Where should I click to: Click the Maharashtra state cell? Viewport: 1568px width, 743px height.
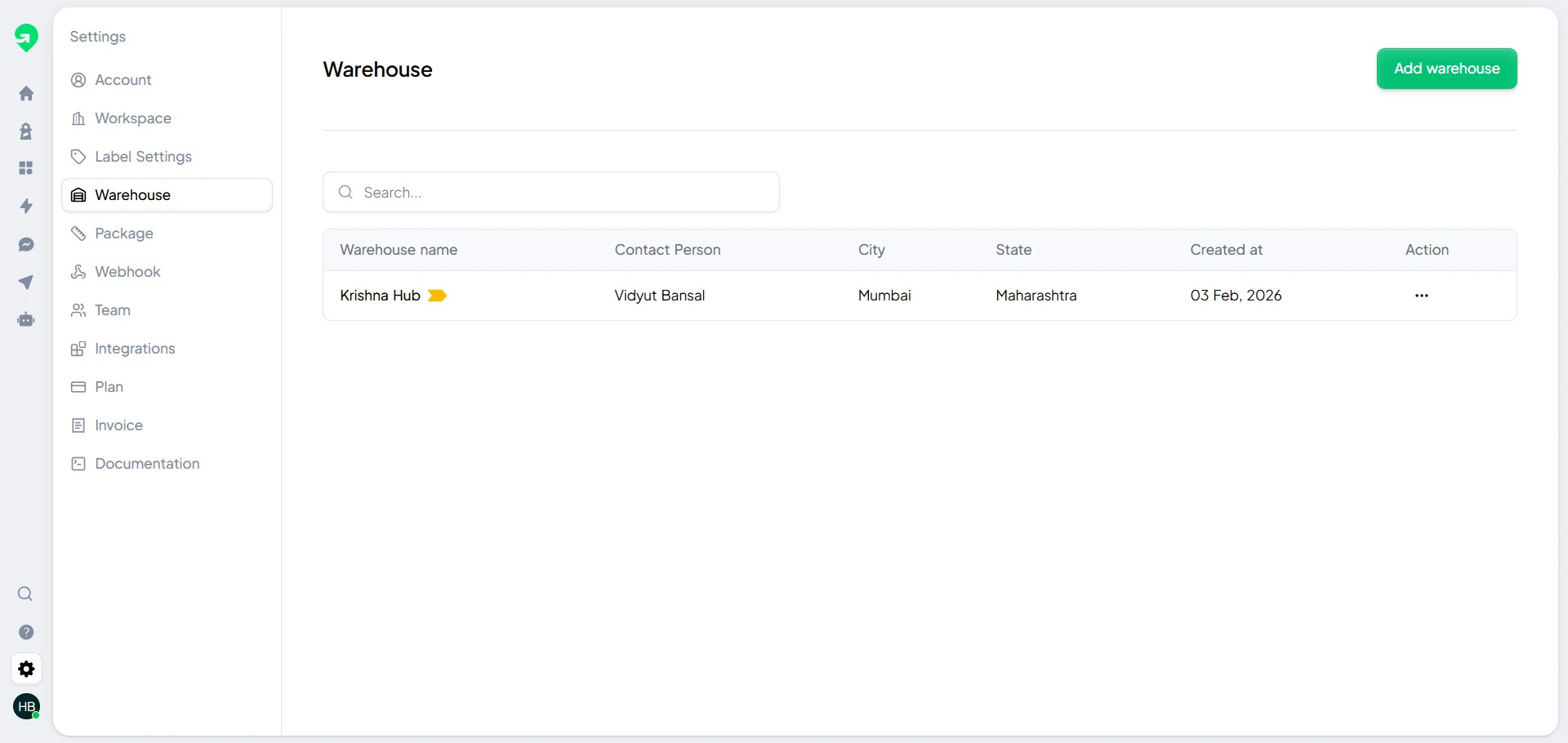pos(1036,296)
